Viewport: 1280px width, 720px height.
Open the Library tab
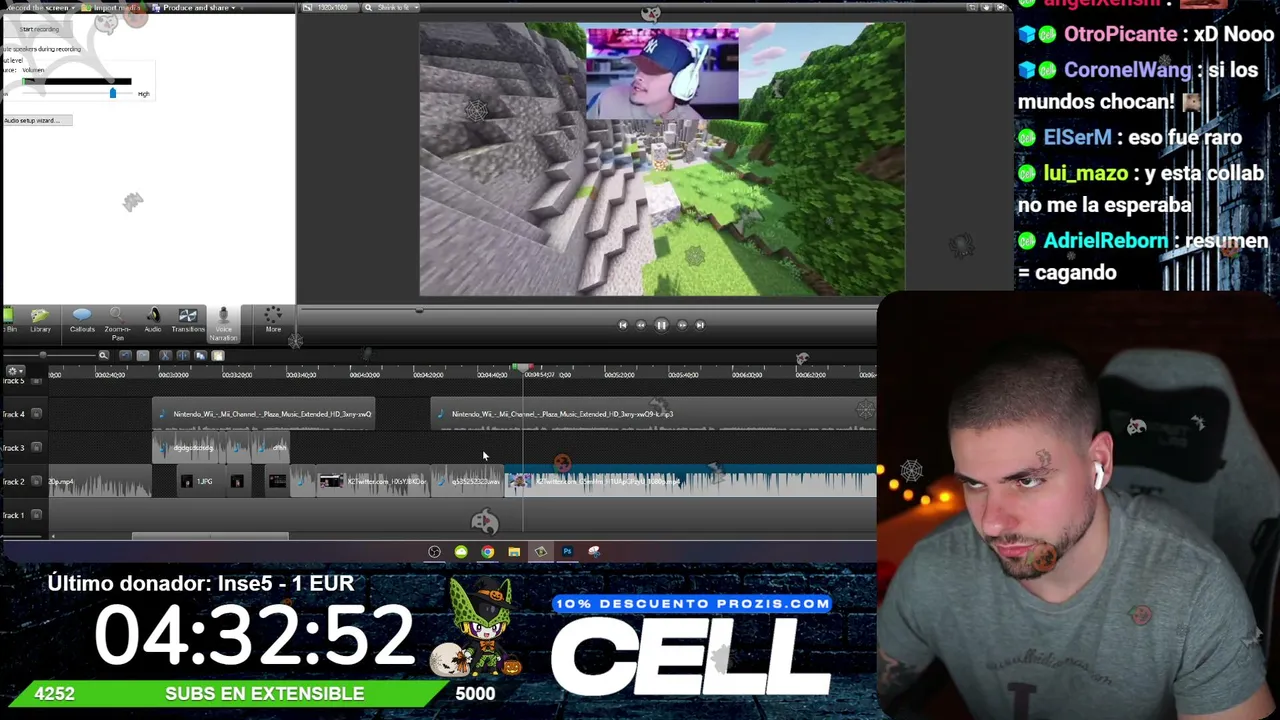40,320
